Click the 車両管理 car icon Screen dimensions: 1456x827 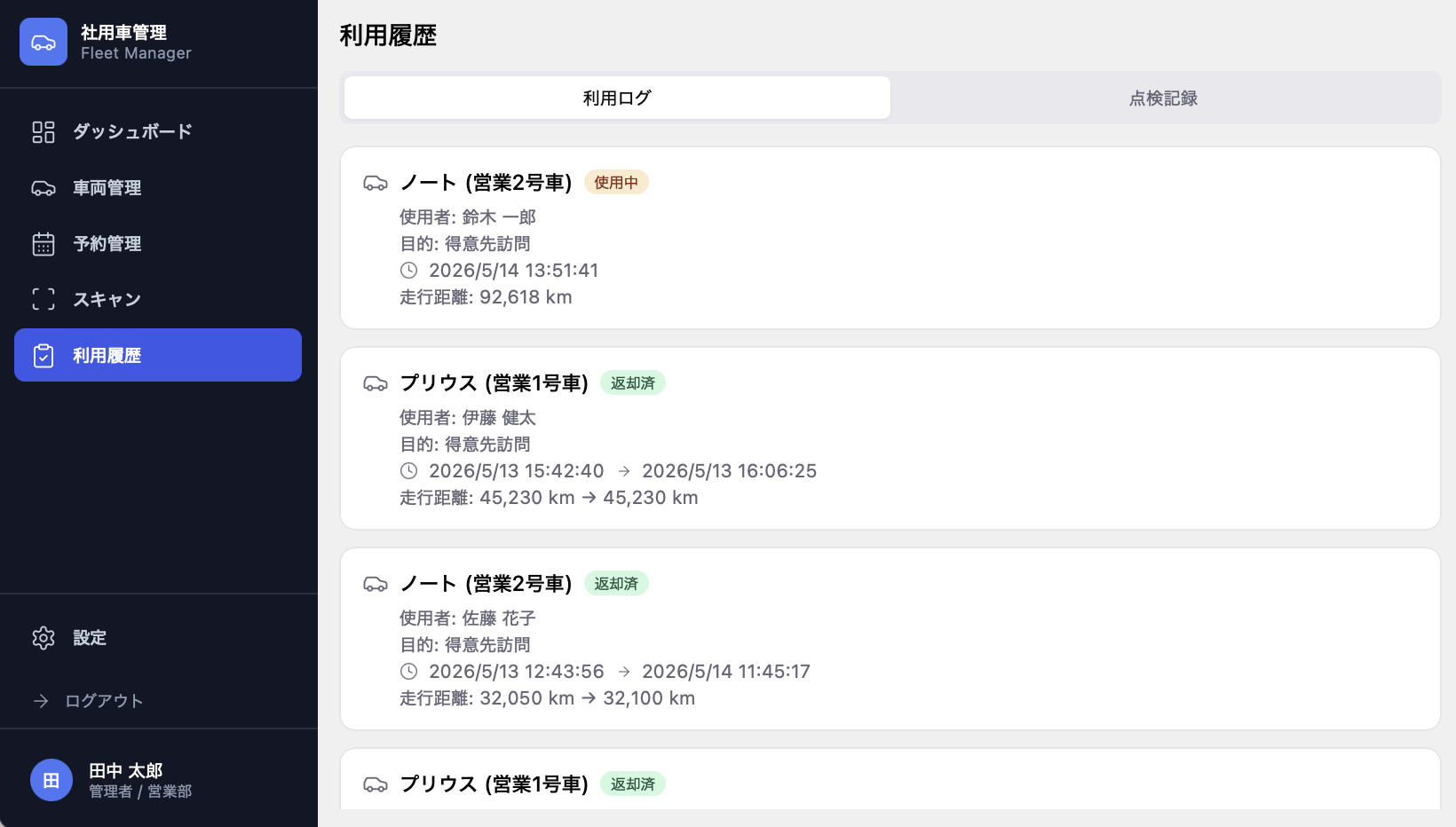tap(44, 188)
